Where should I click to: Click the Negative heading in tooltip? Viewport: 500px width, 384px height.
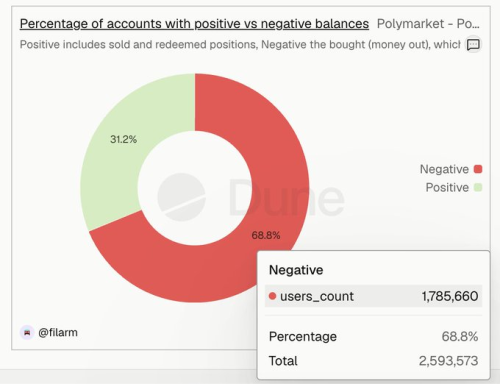point(296,270)
